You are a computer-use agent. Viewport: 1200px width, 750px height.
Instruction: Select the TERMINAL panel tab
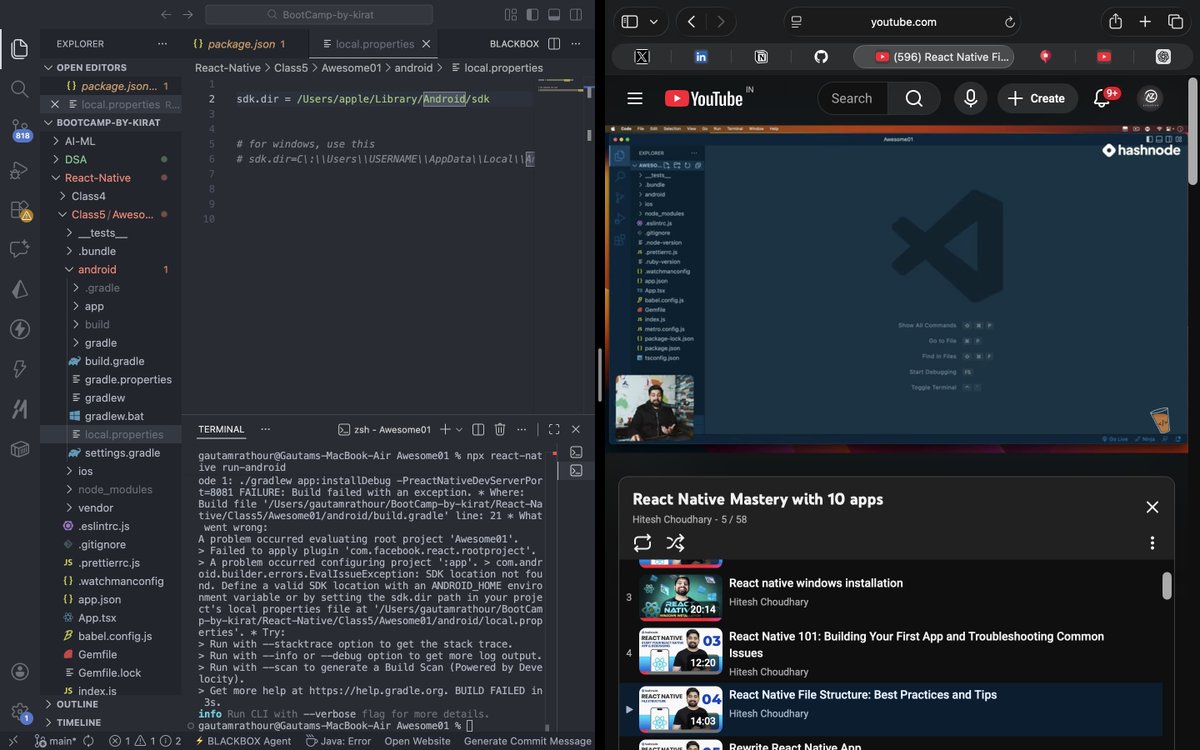coord(221,429)
